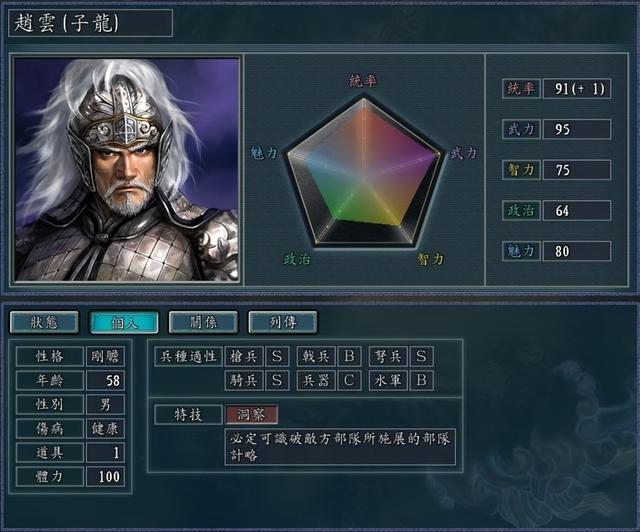The height and width of the screenshot is (532, 640).
Task: Click the 水軍 B aptitude grade
Action: [422, 381]
